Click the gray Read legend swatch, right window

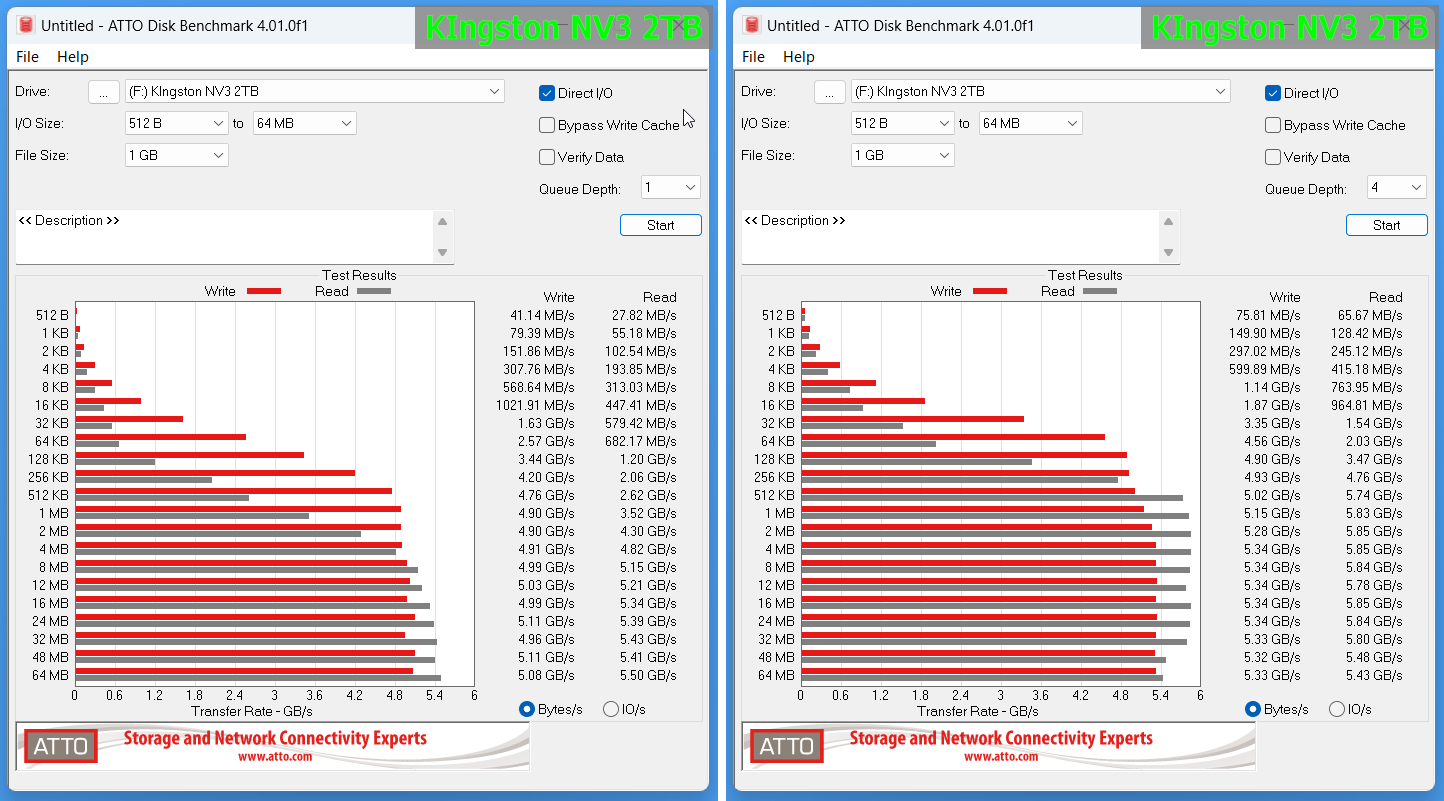[1100, 291]
